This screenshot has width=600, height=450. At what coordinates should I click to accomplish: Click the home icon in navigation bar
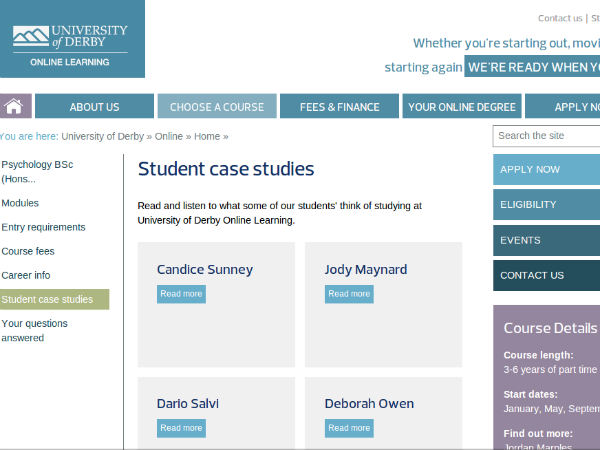coord(15,107)
